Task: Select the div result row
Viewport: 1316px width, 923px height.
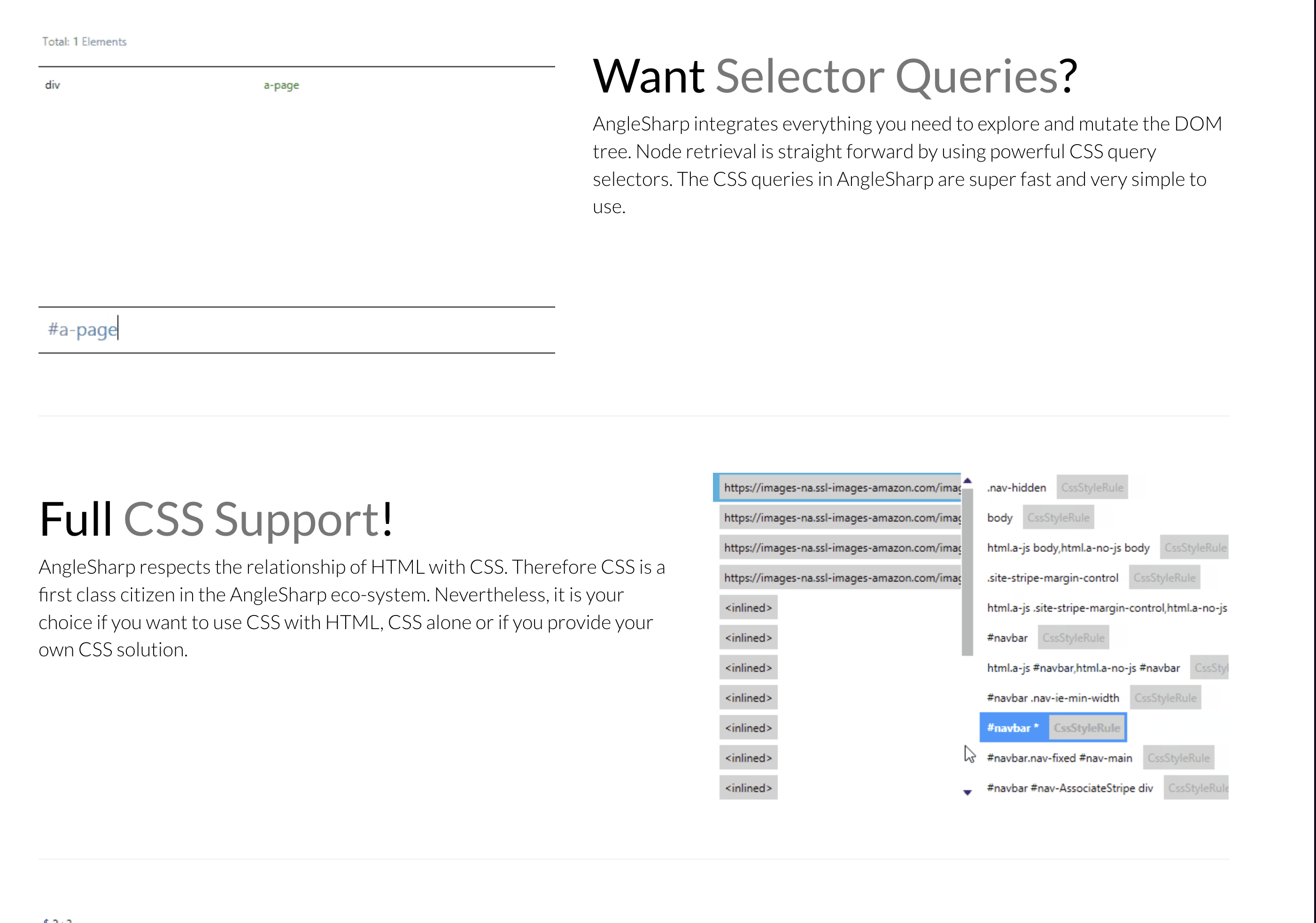Action: [x=53, y=85]
